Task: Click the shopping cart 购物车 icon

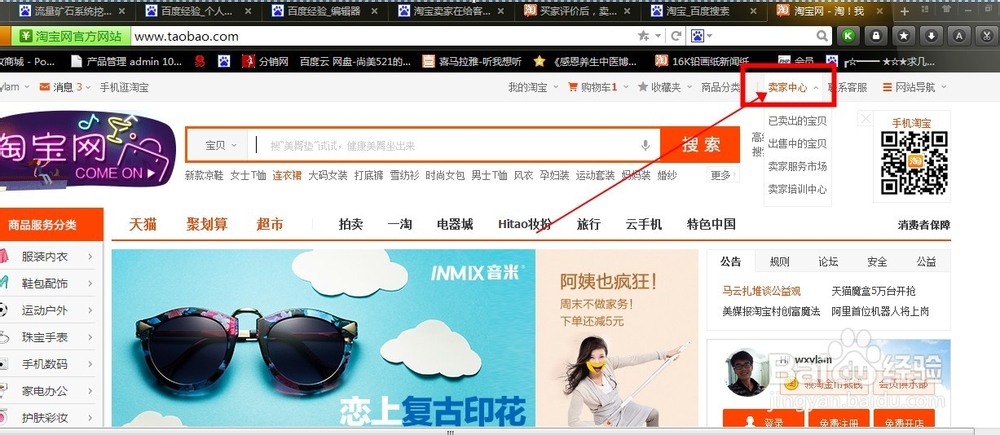Action: point(572,87)
